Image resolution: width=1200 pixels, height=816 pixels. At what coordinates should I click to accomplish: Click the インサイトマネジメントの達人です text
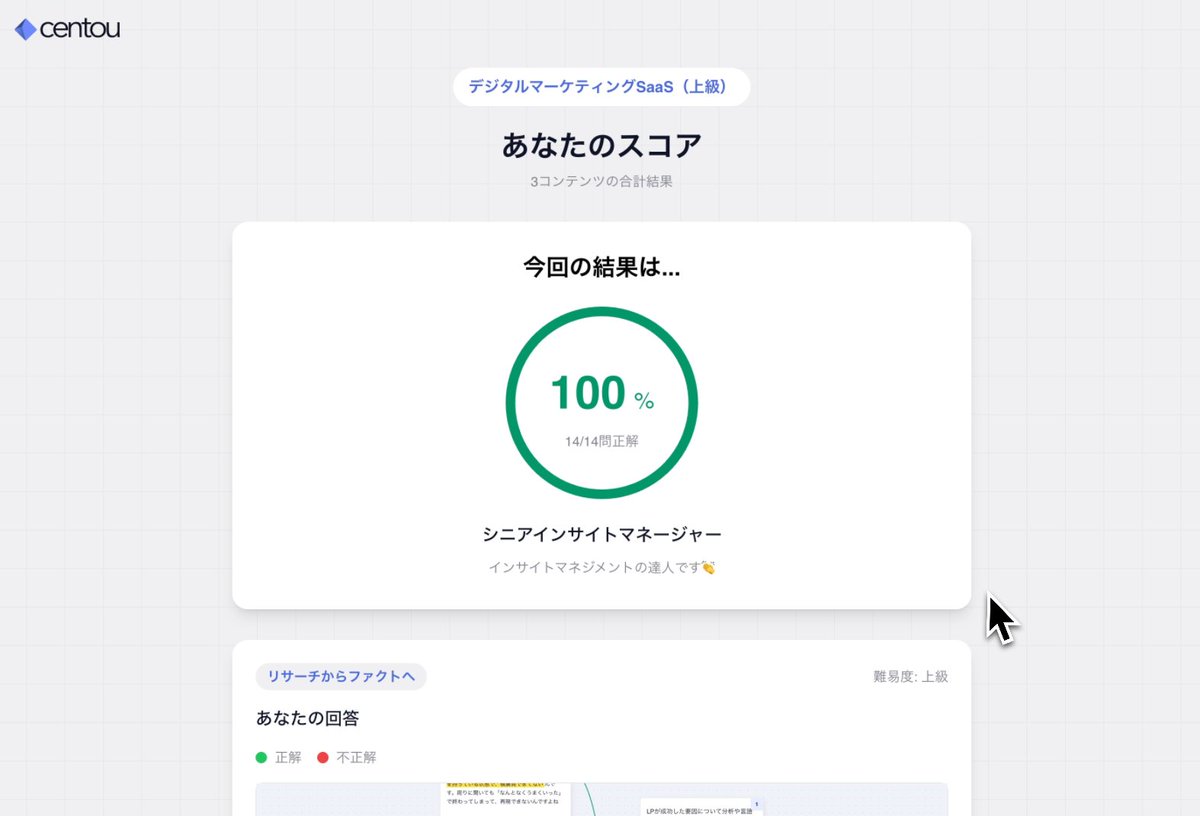tap(593, 567)
